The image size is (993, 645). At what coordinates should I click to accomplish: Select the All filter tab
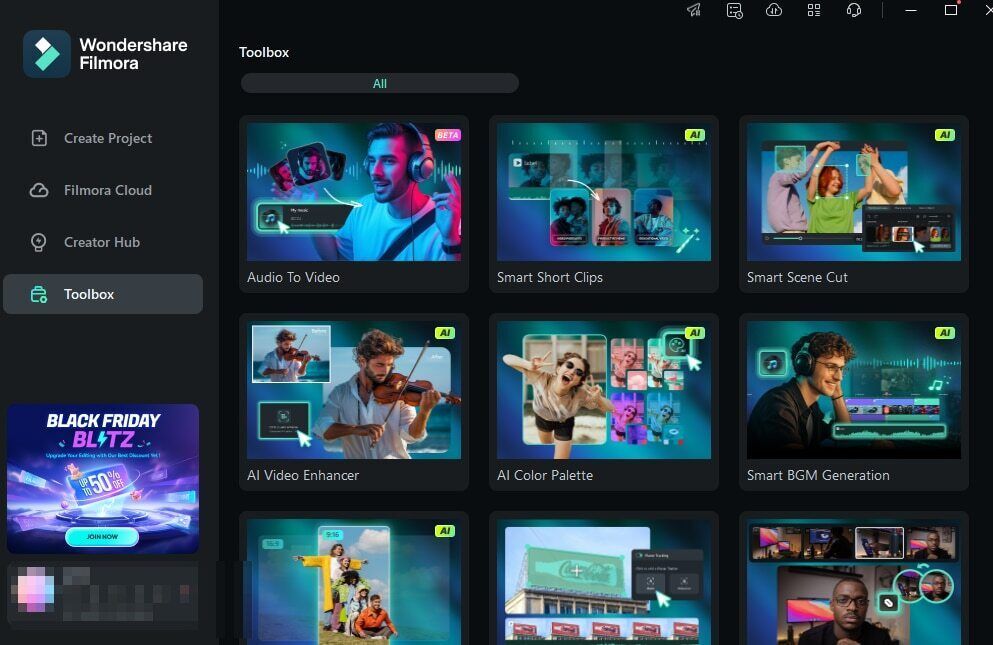click(380, 84)
